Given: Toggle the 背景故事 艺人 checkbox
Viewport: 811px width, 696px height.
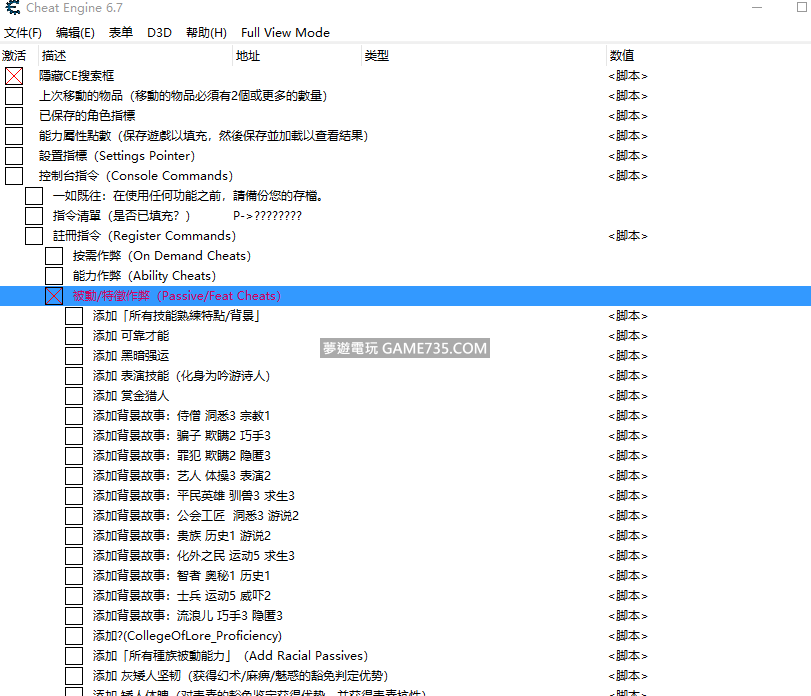Looking at the screenshot, I should (74, 476).
